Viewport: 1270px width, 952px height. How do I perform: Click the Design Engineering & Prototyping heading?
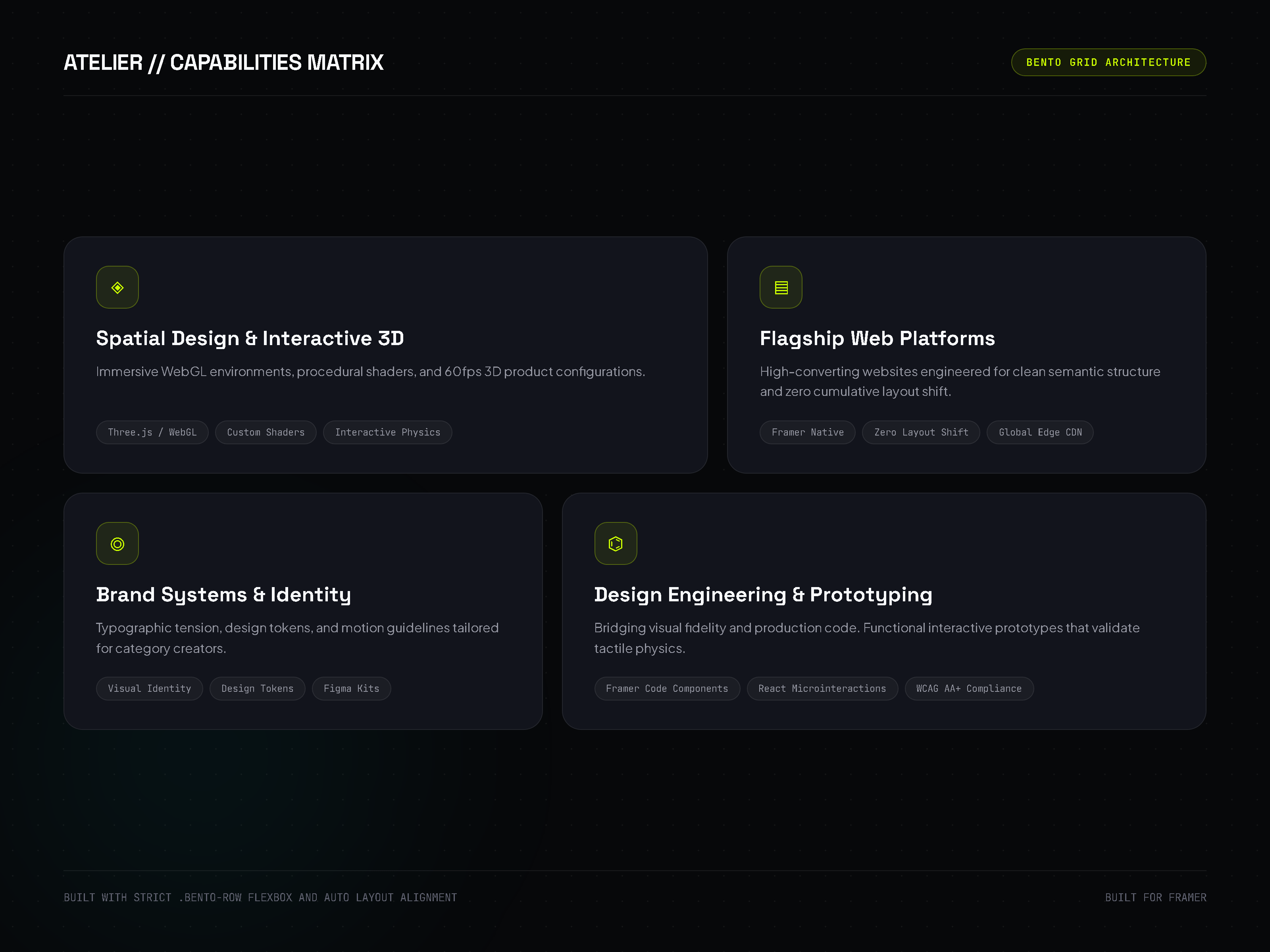click(763, 595)
